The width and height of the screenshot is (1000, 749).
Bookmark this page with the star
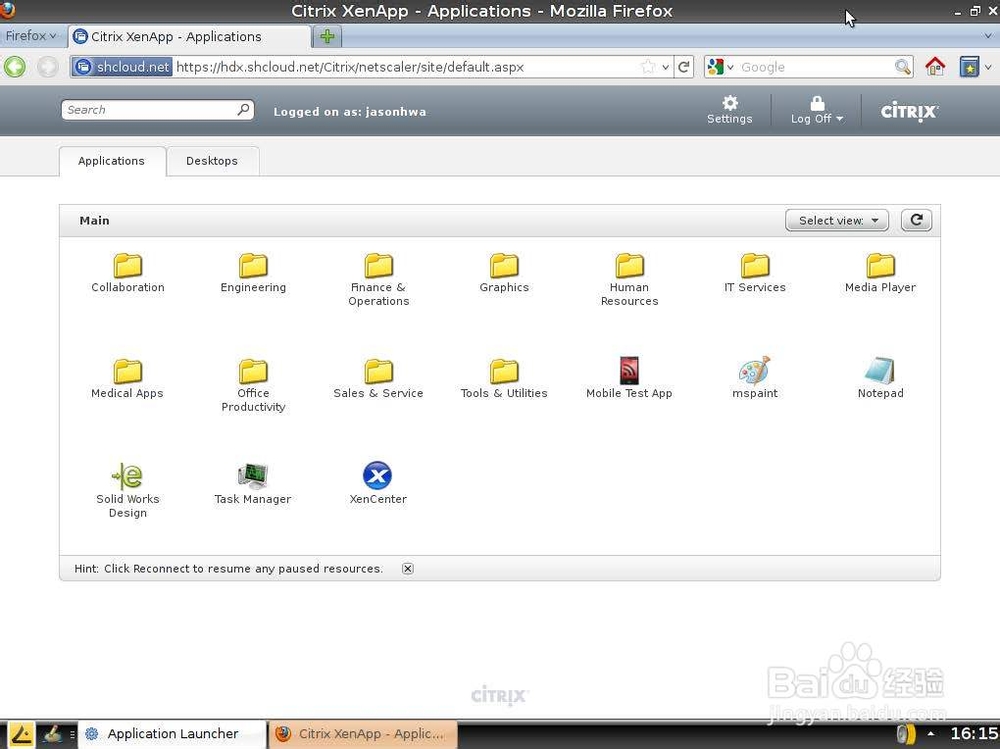(647, 66)
